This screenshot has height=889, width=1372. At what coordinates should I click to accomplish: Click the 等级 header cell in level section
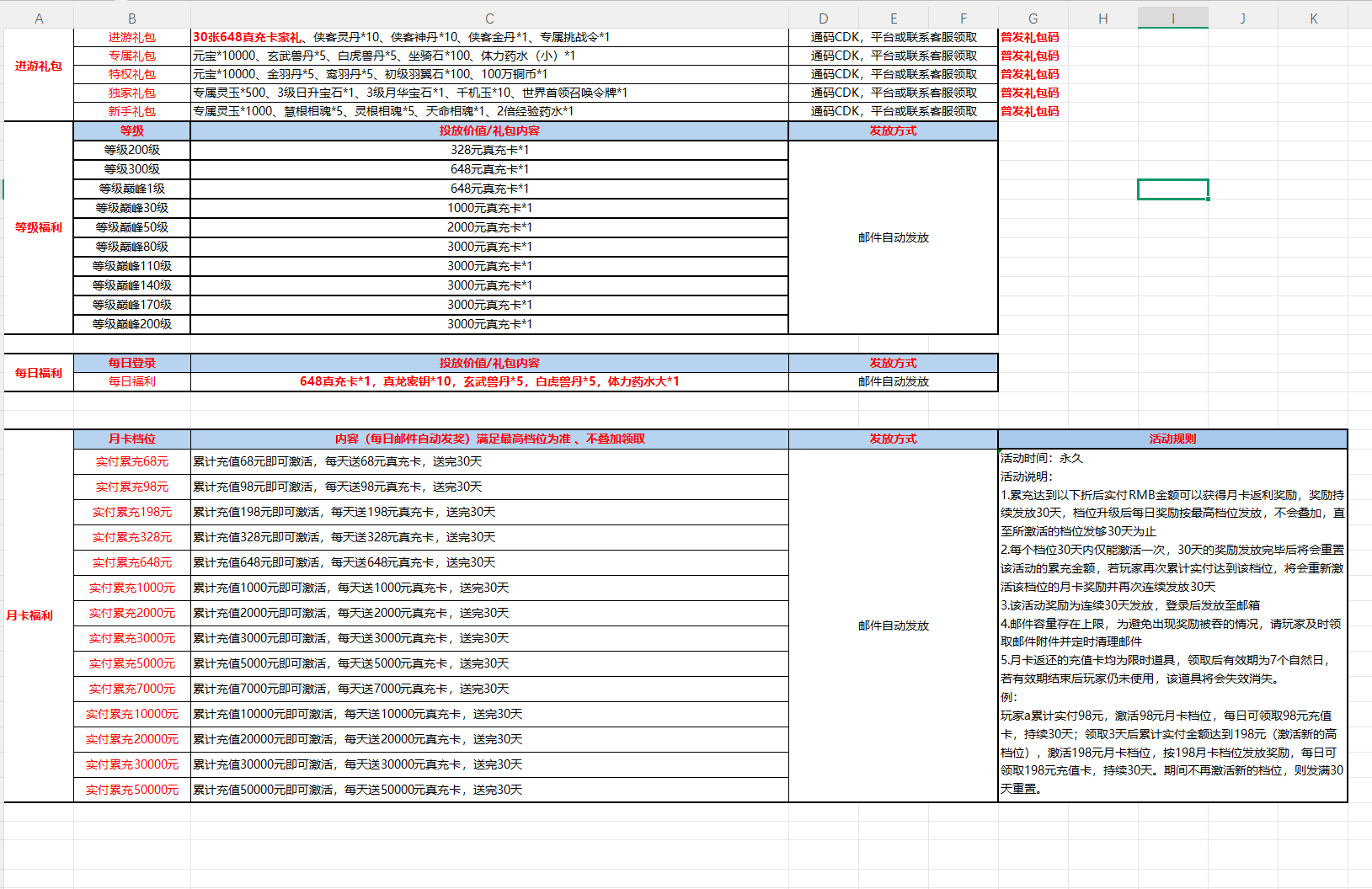[x=132, y=130]
